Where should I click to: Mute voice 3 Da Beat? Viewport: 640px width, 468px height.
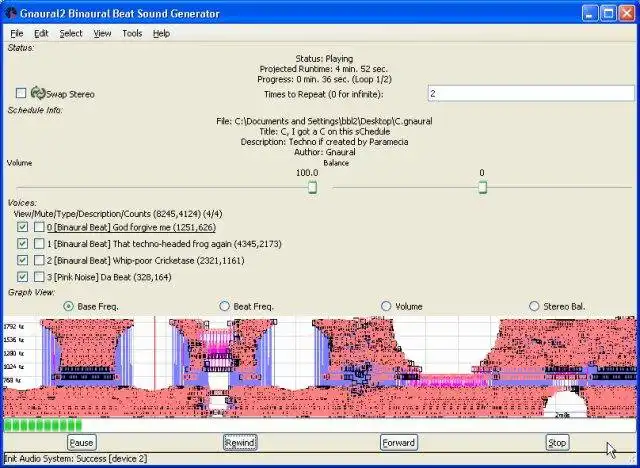[39, 277]
